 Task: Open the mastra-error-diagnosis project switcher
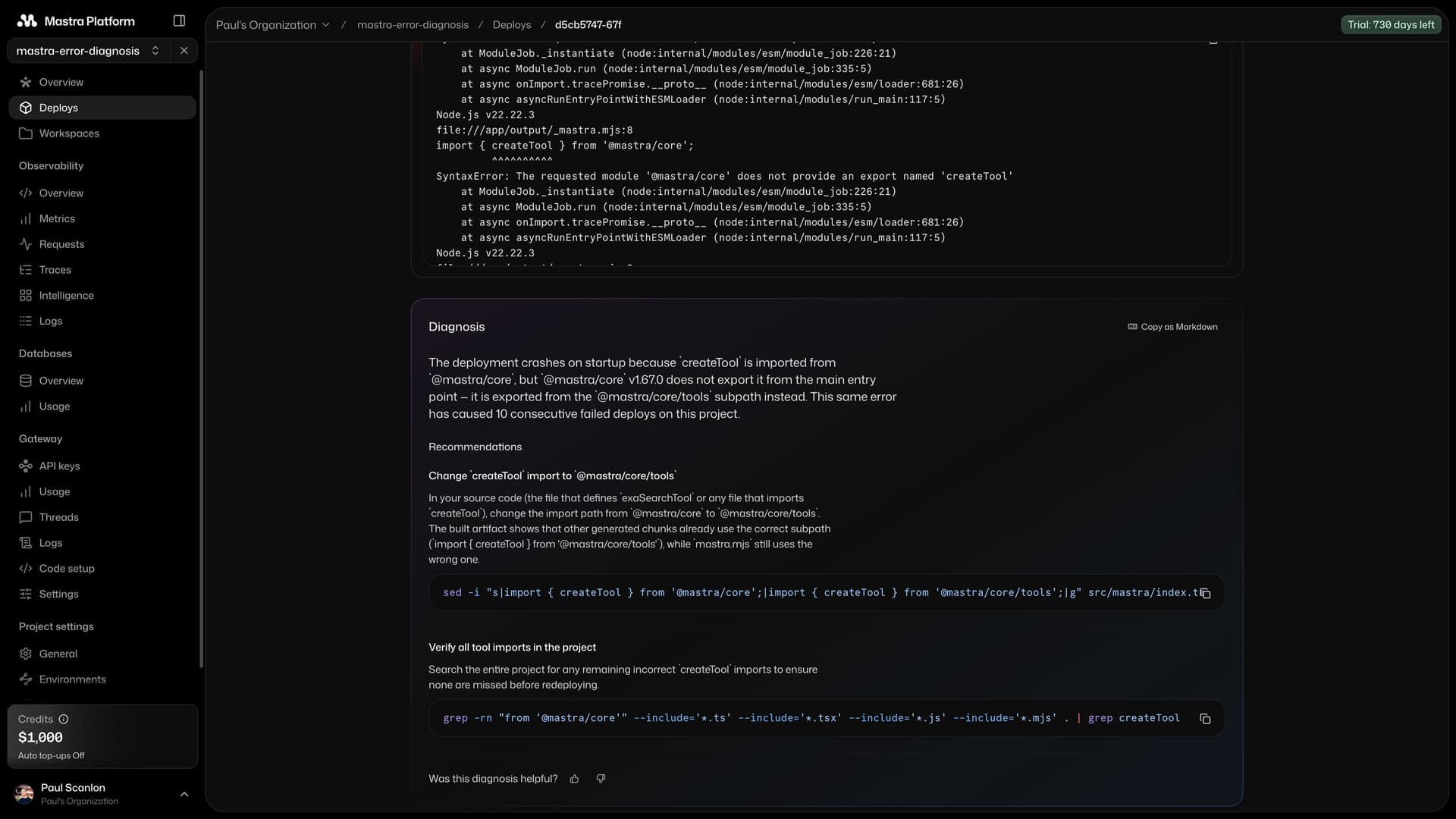[x=88, y=51]
